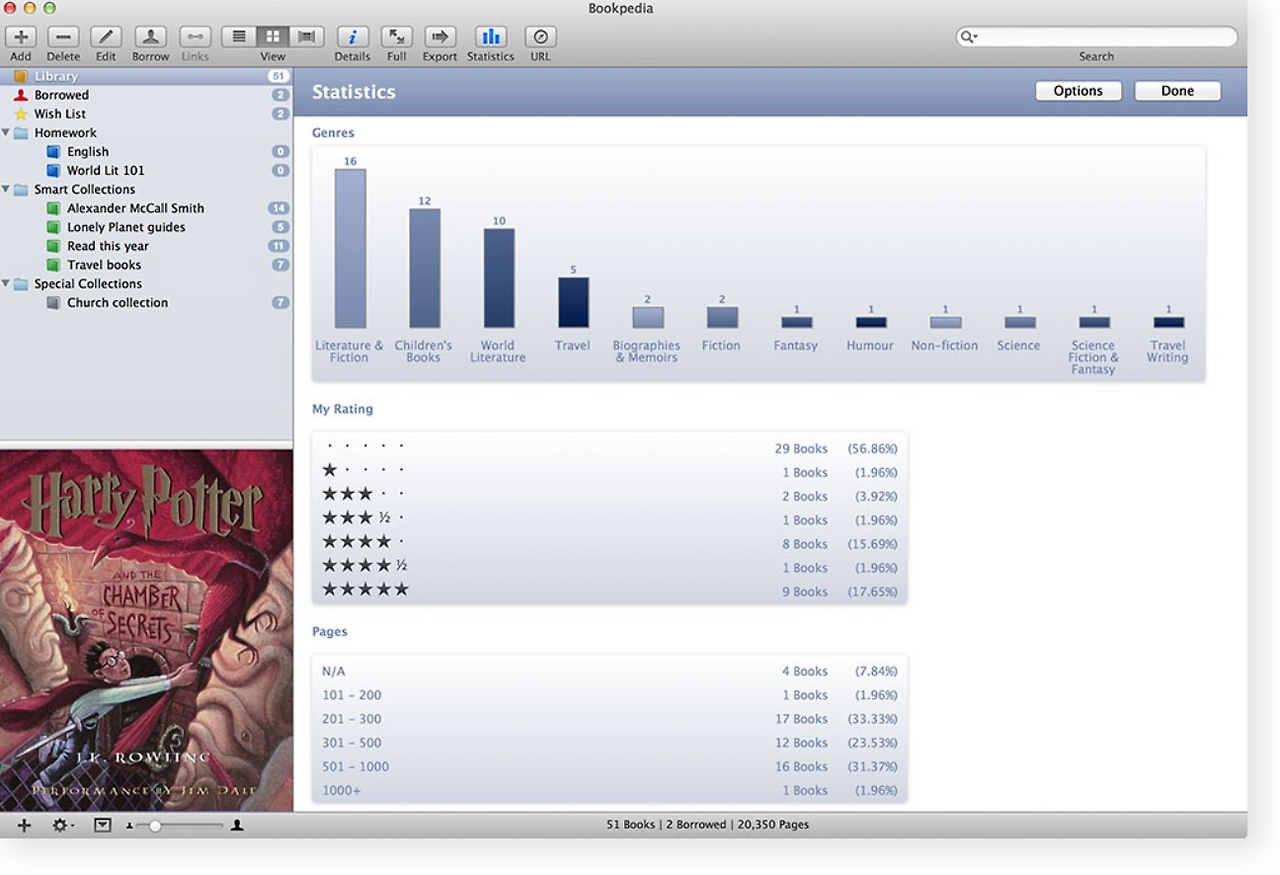Click the Fantasy genre label
The width and height of the screenshot is (1280, 875).
[796, 346]
